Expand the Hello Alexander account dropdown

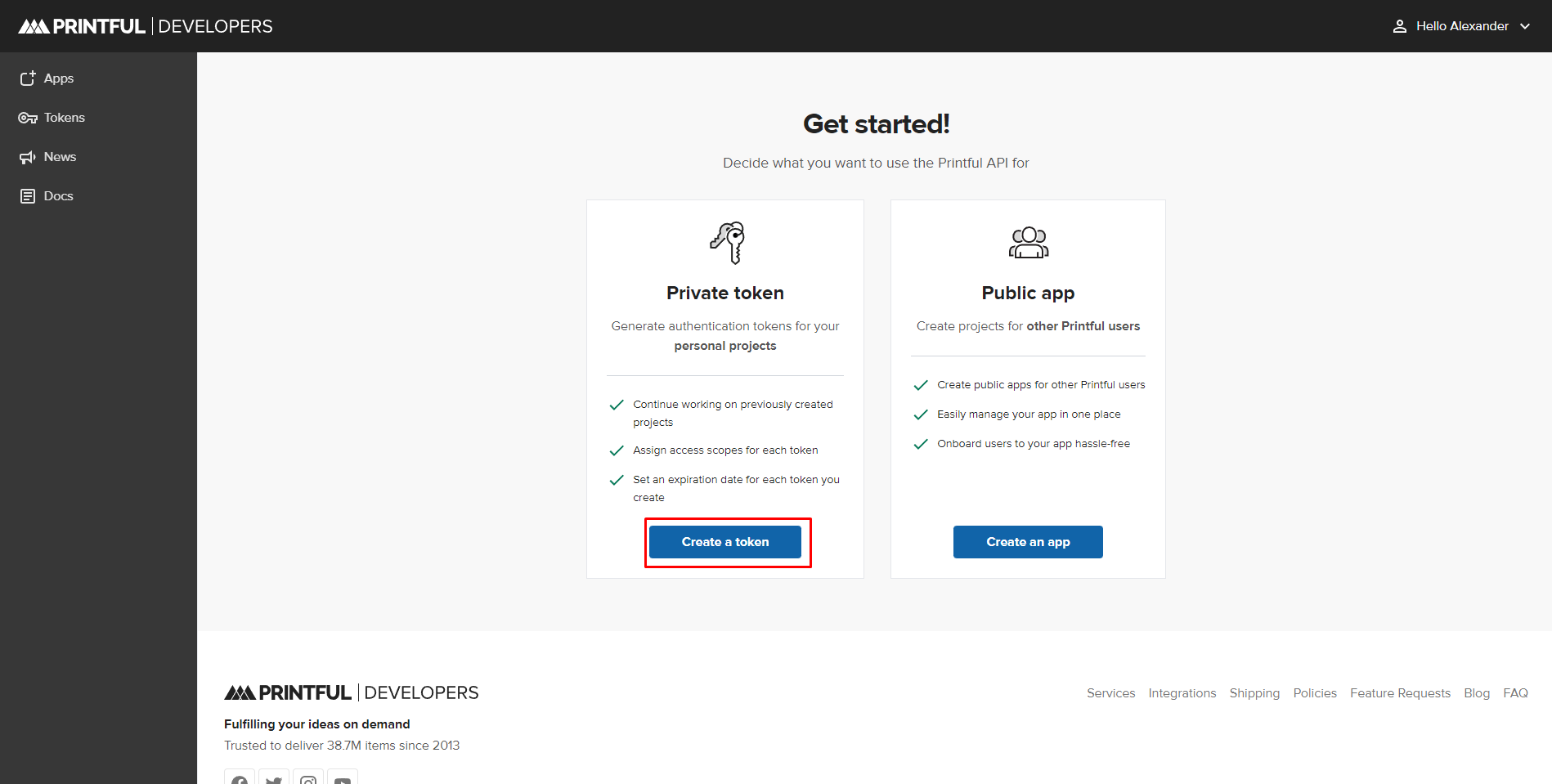click(1524, 26)
